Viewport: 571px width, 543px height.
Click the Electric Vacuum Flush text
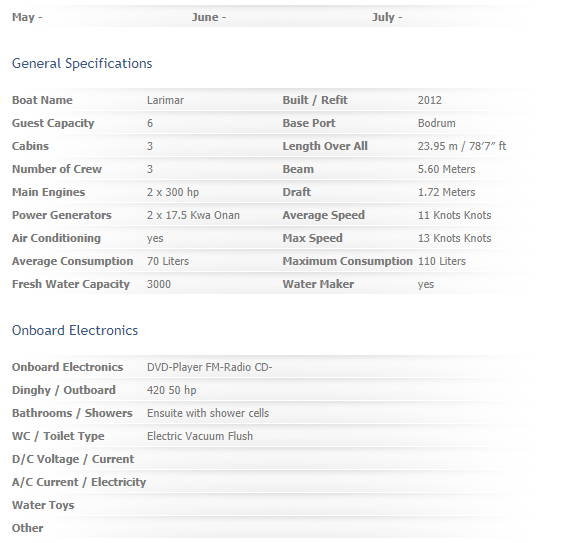pyautogui.click(x=200, y=436)
